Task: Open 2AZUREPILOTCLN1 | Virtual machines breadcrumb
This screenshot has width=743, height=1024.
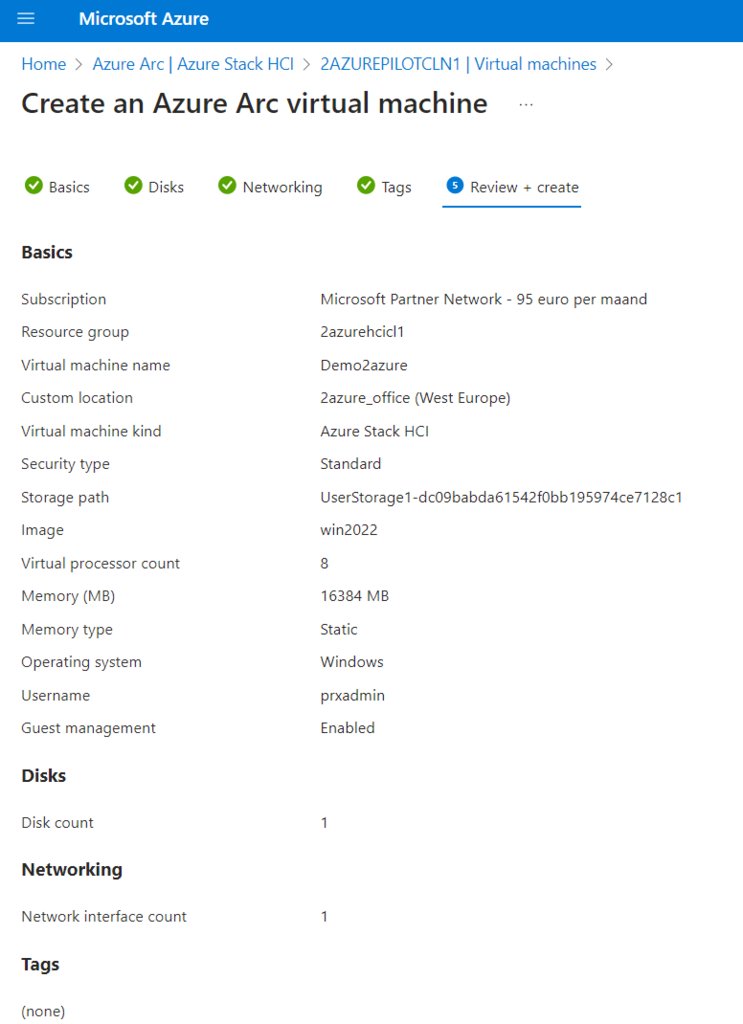Action: click(x=458, y=64)
